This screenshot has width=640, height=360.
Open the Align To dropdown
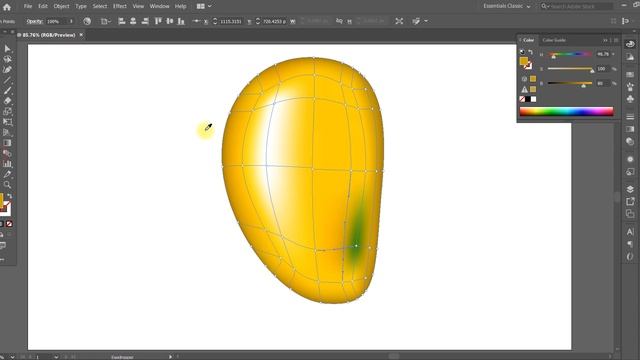(x=105, y=21)
